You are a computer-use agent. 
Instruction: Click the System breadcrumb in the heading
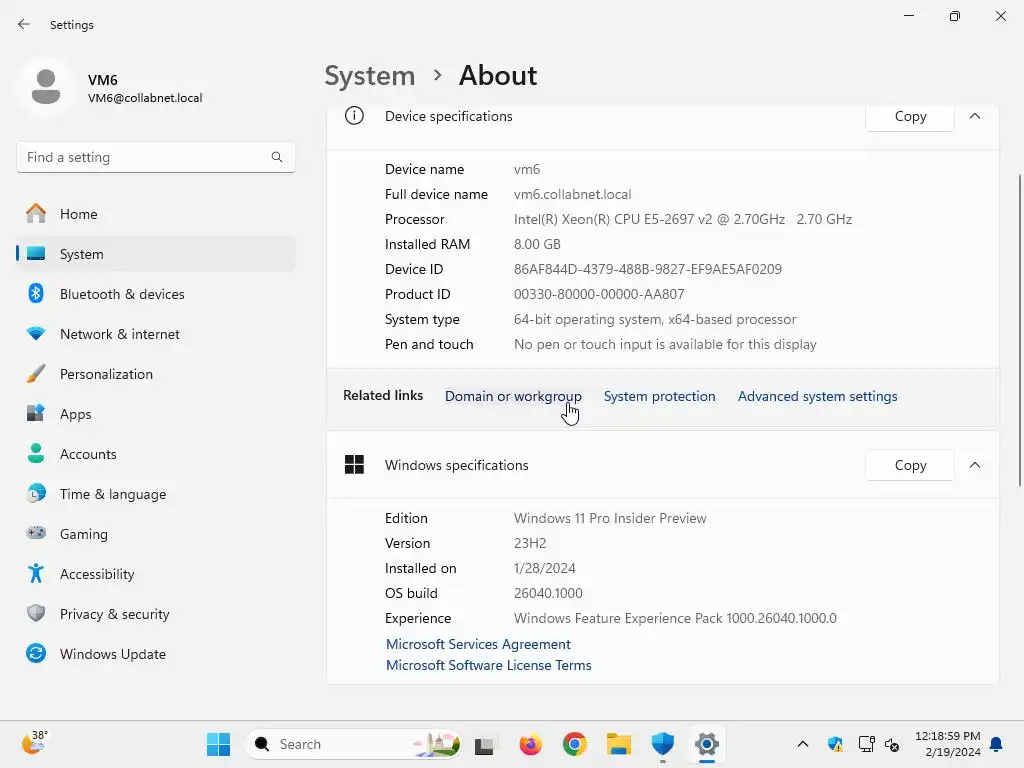tap(370, 76)
